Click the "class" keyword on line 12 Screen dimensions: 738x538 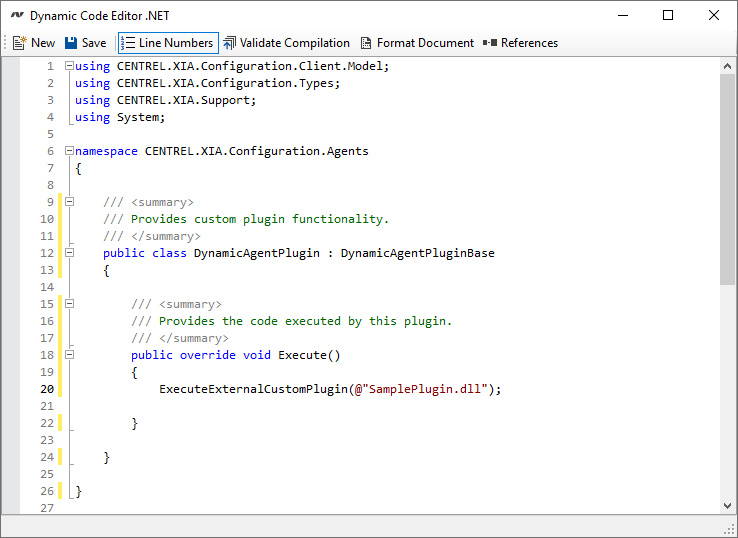(169, 253)
